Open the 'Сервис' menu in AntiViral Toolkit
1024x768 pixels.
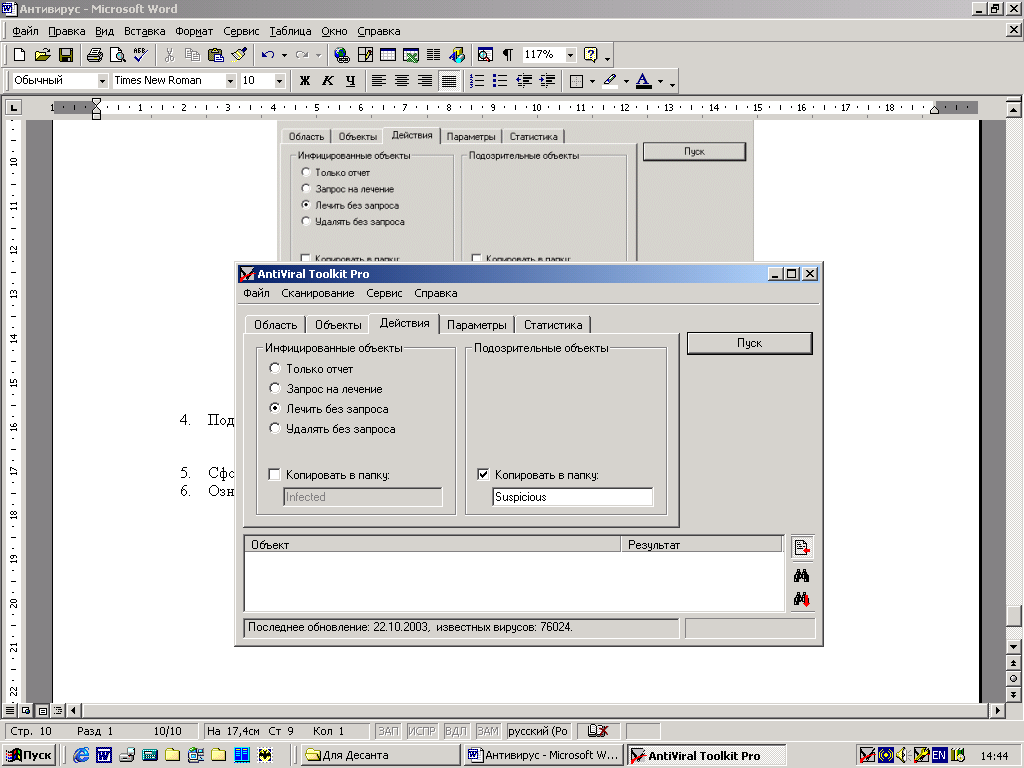click(384, 293)
